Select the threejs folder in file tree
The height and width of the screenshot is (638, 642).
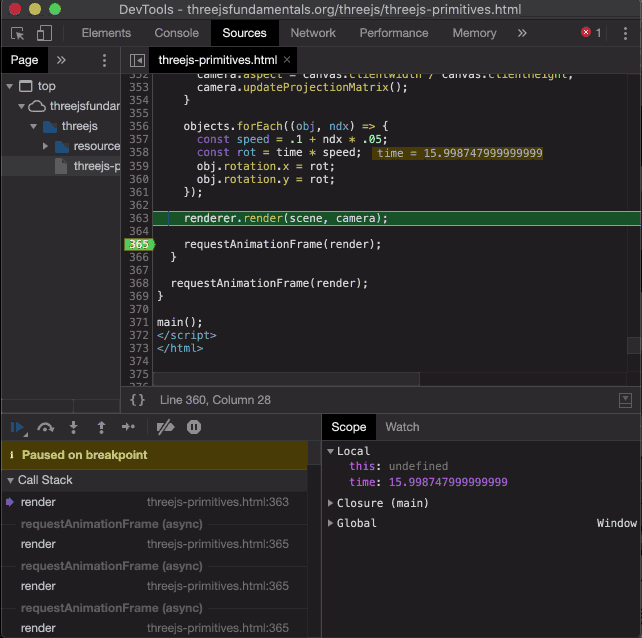pyautogui.click(x=79, y=126)
